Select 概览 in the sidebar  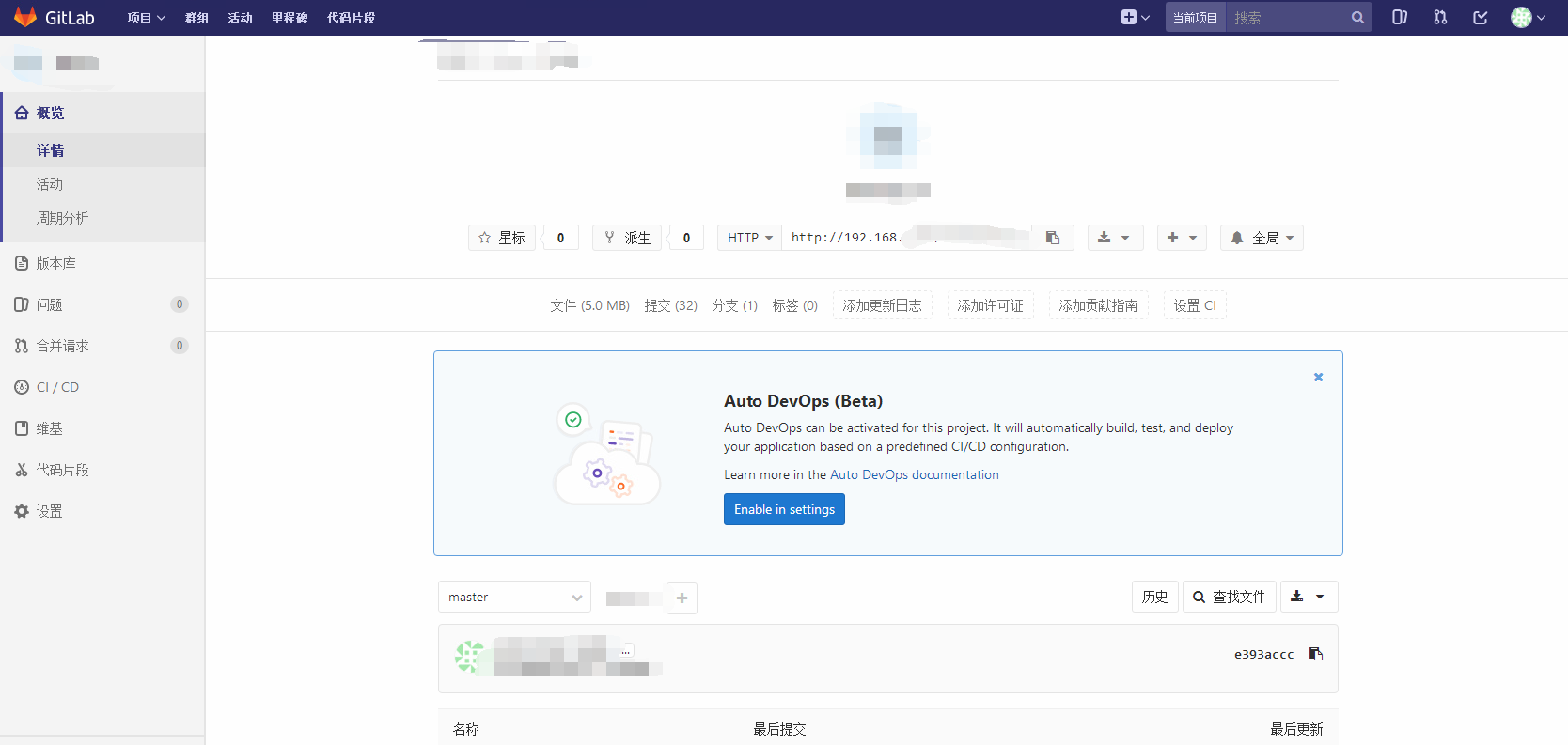pyautogui.click(x=103, y=113)
